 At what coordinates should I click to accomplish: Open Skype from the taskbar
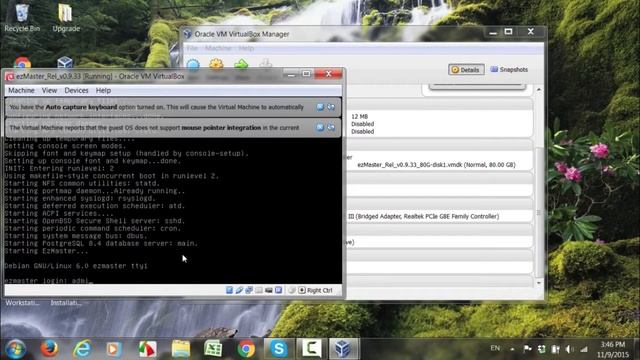[279, 349]
